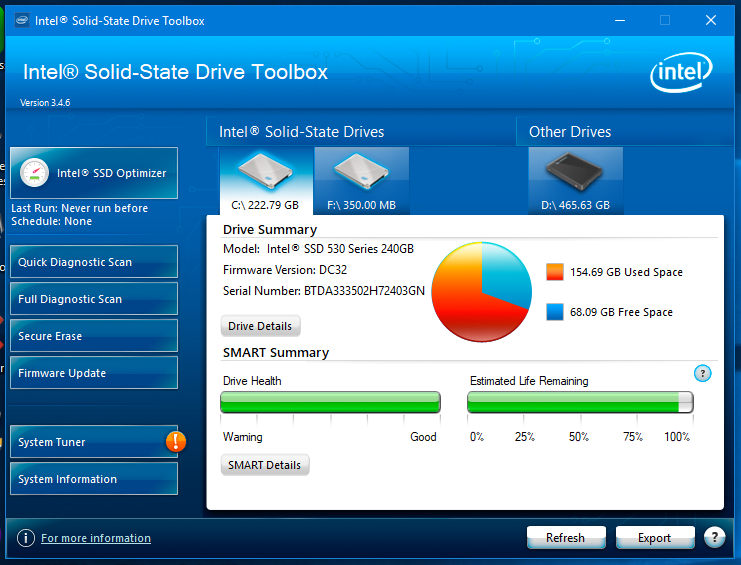Click the Schedule: None text
This screenshot has height=565, width=741.
tap(52, 222)
